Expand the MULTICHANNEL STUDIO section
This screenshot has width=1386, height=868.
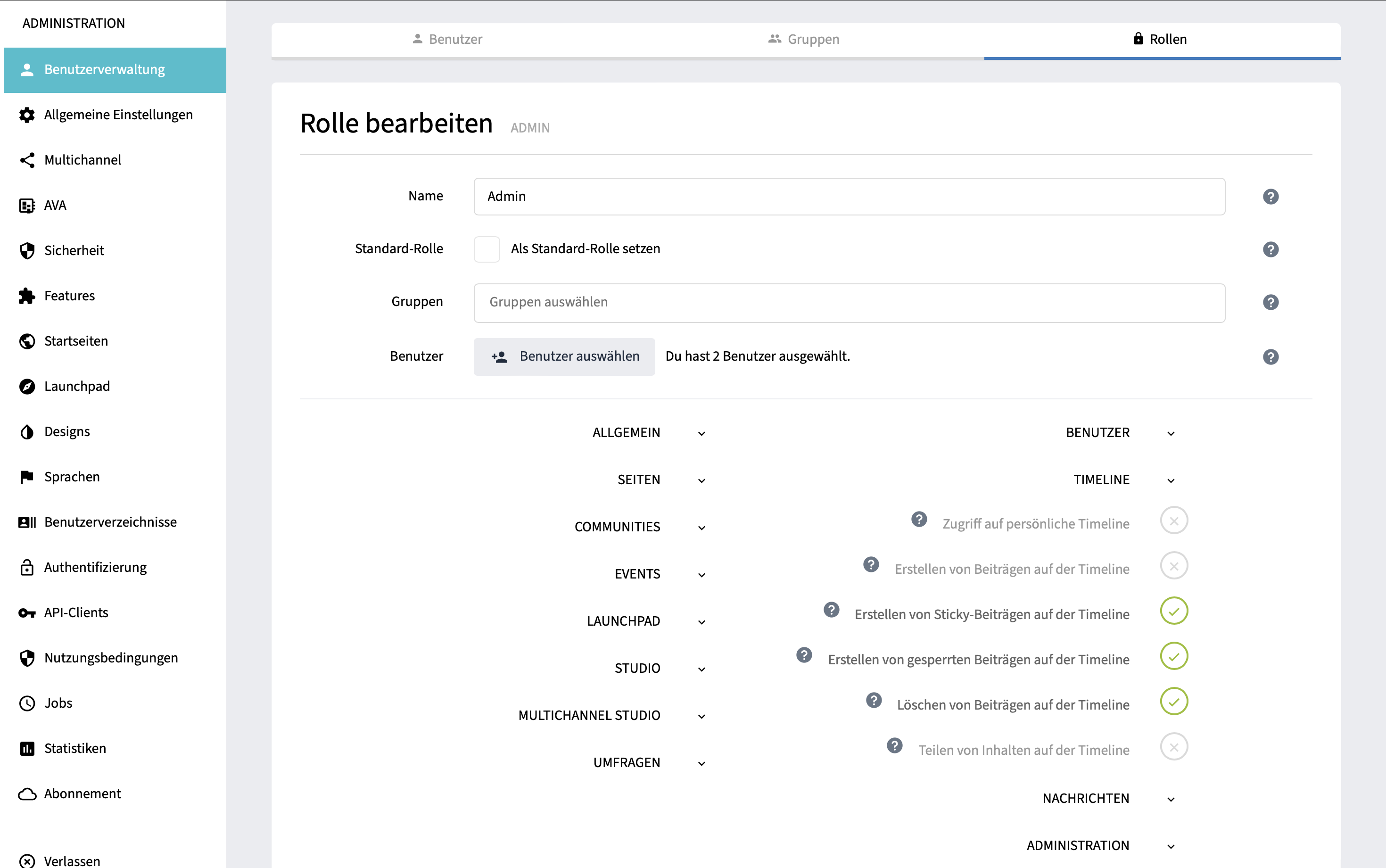click(x=701, y=716)
